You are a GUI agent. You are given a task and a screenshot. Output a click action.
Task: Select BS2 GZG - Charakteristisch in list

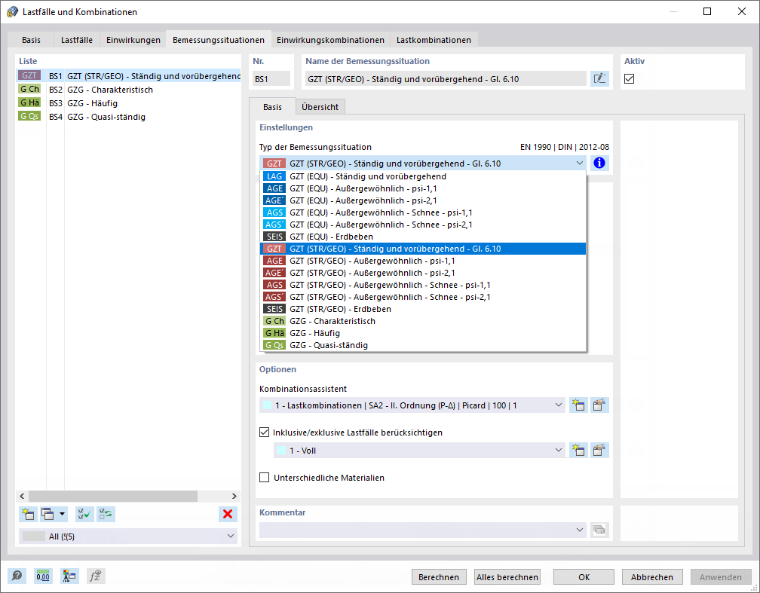click(x=129, y=89)
